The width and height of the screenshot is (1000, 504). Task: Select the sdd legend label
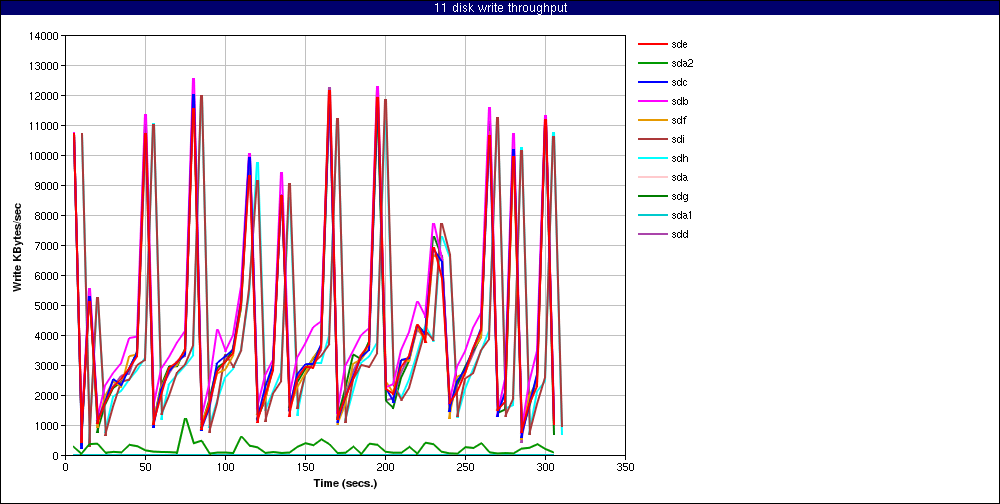pyautogui.click(x=679, y=234)
